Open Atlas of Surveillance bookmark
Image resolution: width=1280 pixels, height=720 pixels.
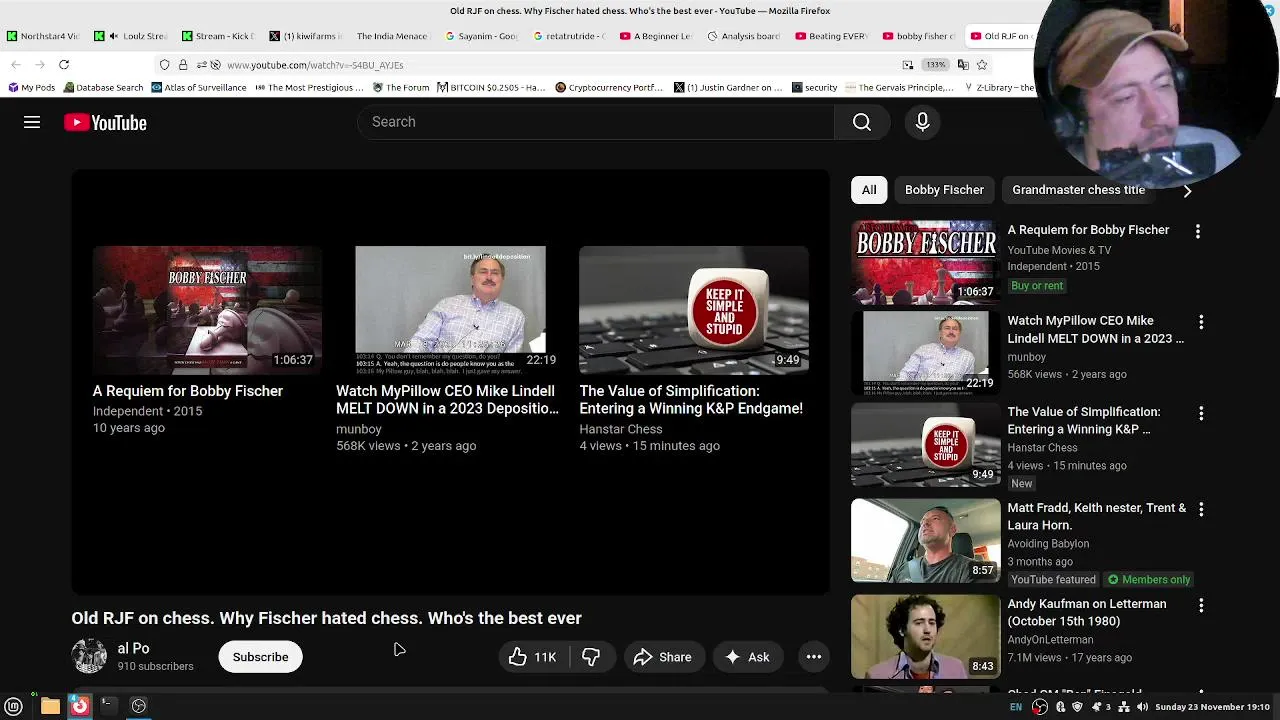click(198, 88)
